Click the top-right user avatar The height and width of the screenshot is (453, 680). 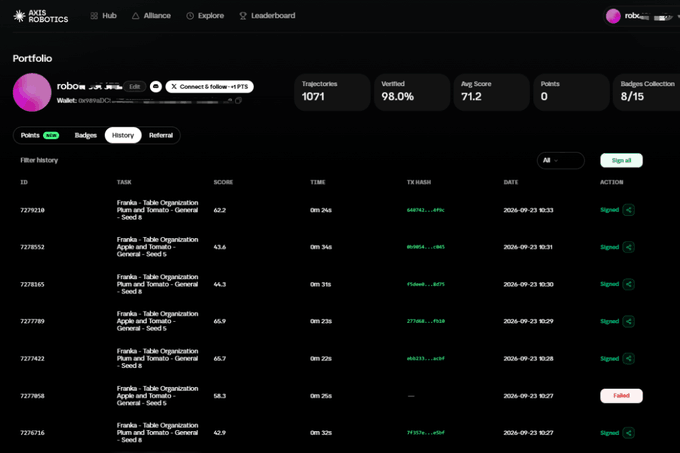(x=613, y=16)
